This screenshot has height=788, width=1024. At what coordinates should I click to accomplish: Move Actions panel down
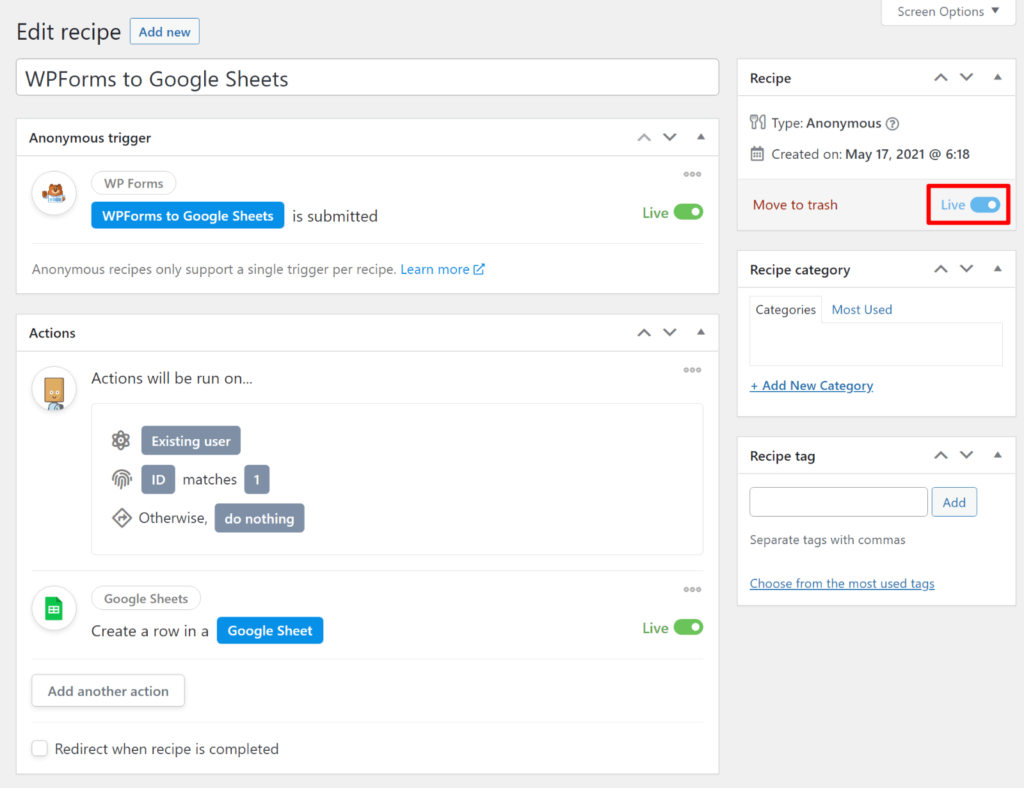click(670, 332)
